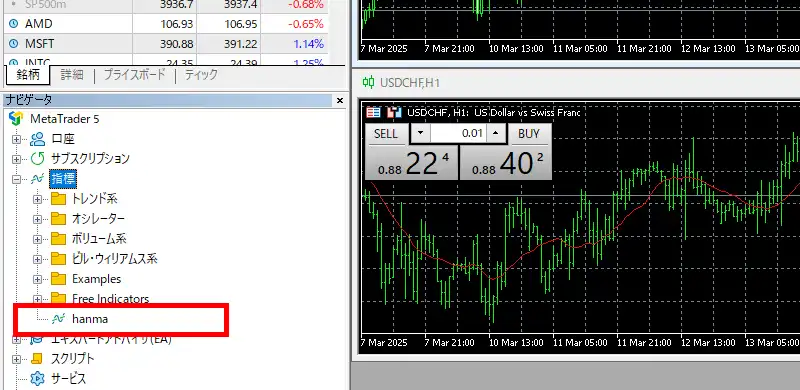This screenshot has height=390, width=800.
Task: Click the Examples folder icon
Action: [59, 279]
